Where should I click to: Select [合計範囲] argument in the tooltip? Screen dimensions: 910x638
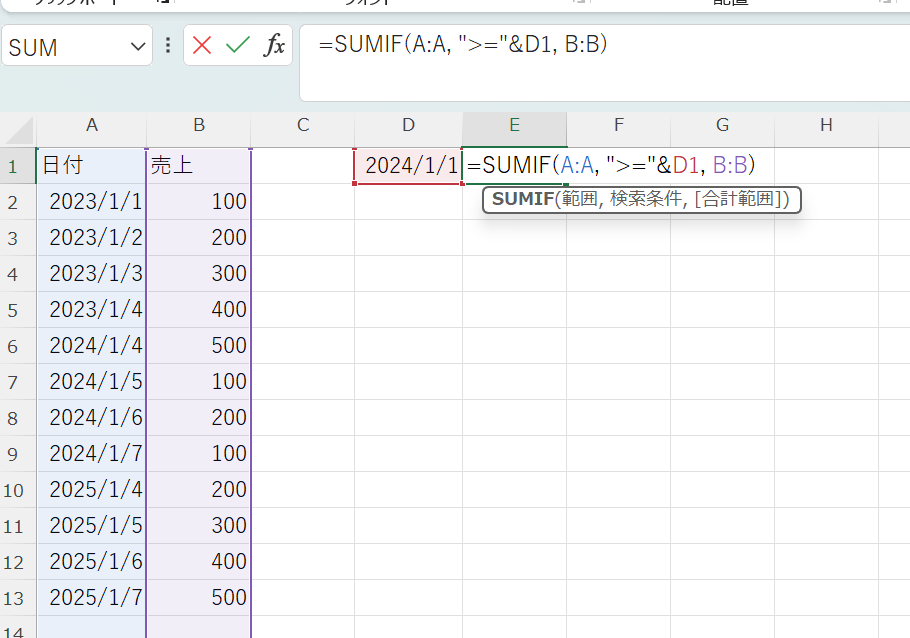pyautogui.click(x=741, y=199)
